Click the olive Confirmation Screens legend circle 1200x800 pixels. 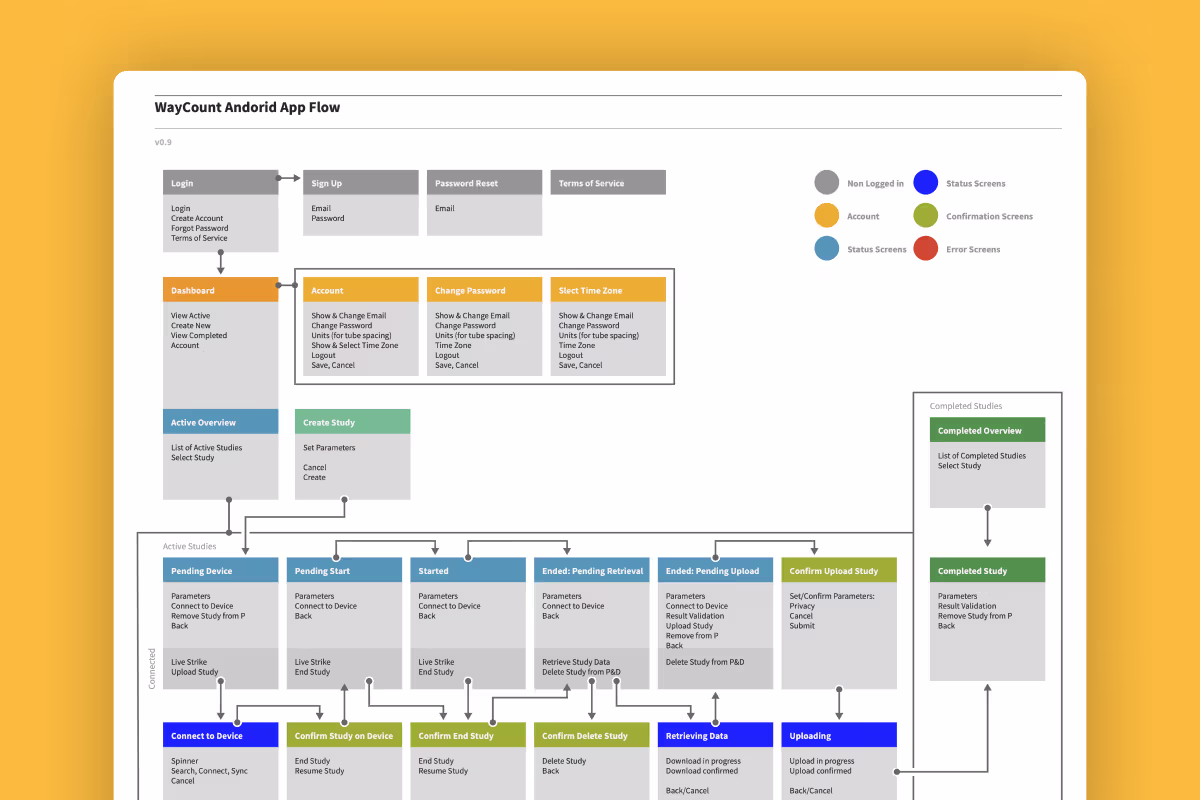tap(925, 216)
